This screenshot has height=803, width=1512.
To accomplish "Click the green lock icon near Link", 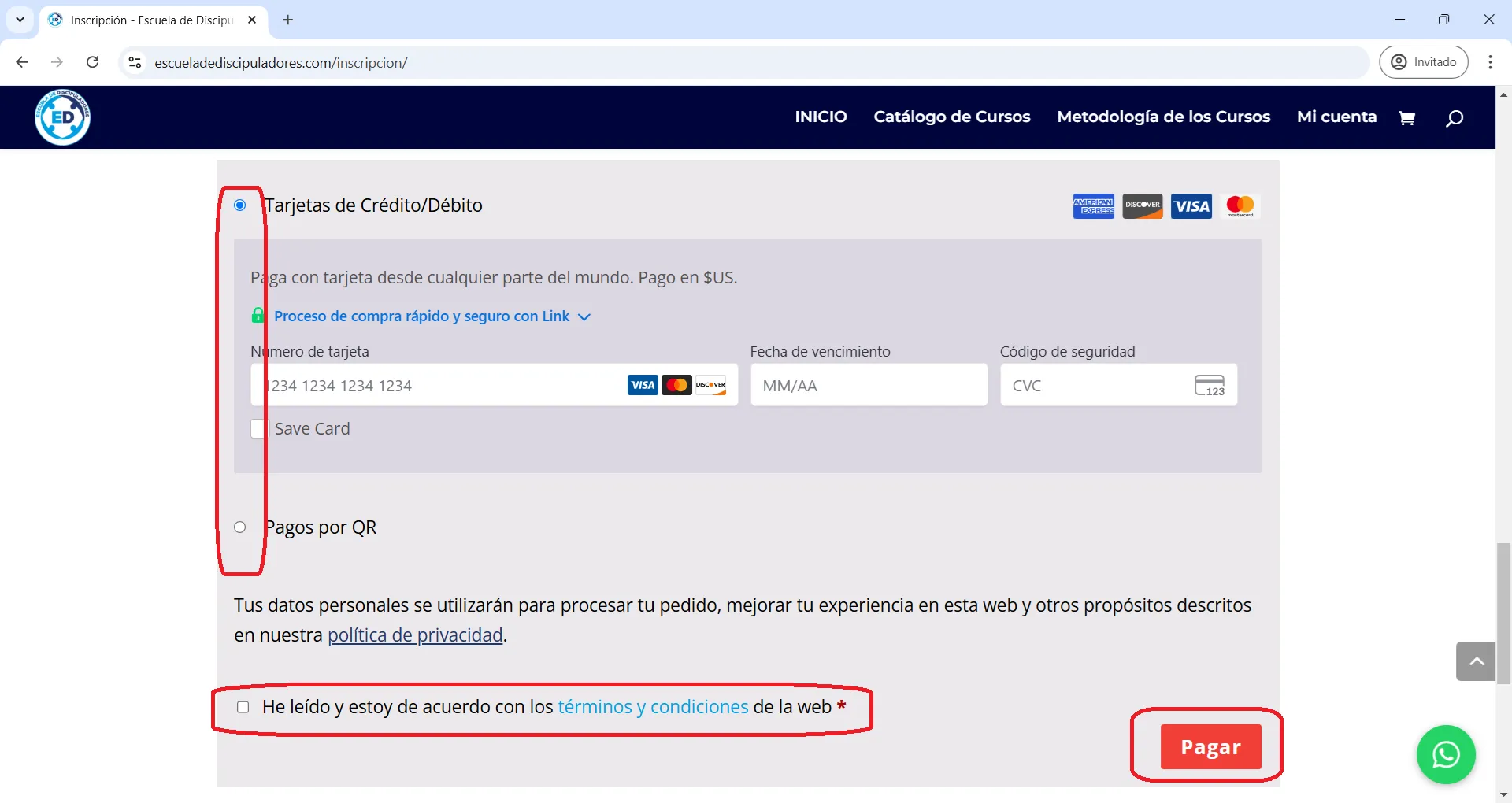I will (x=258, y=315).
